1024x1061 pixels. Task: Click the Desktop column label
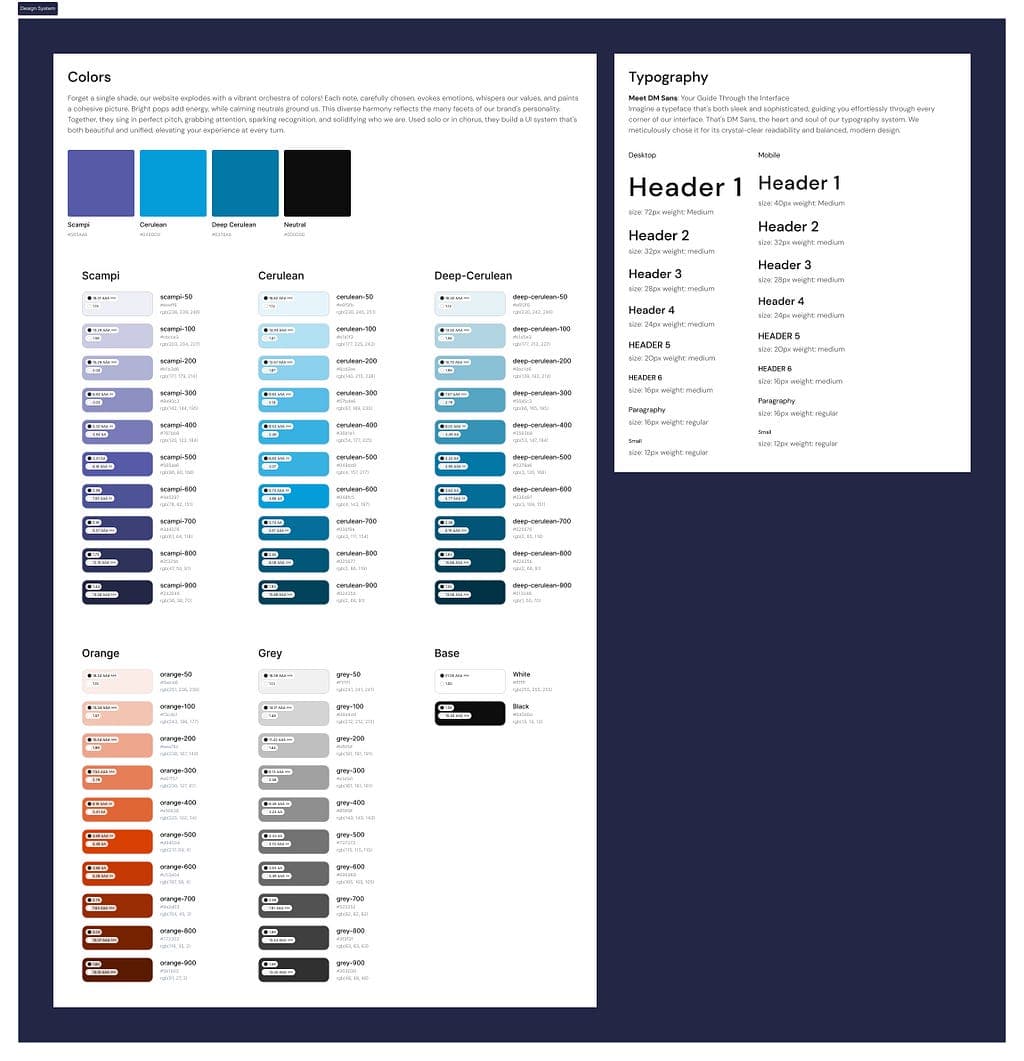pyautogui.click(x=642, y=155)
